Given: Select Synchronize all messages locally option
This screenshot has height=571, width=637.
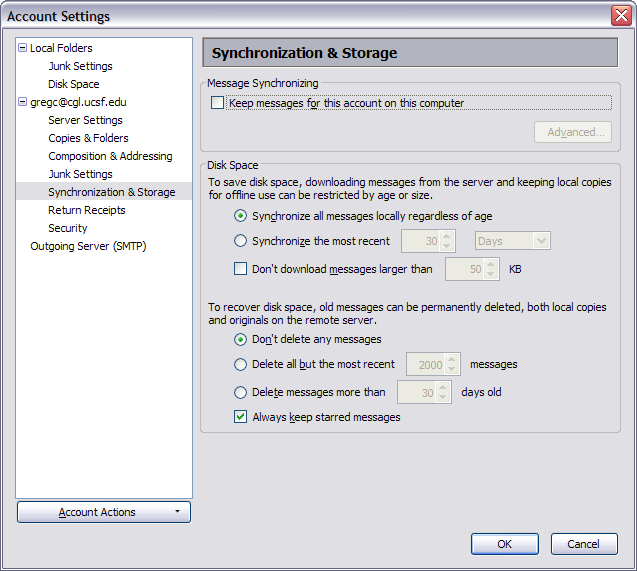Looking at the screenshot, I should coord(240,216).
